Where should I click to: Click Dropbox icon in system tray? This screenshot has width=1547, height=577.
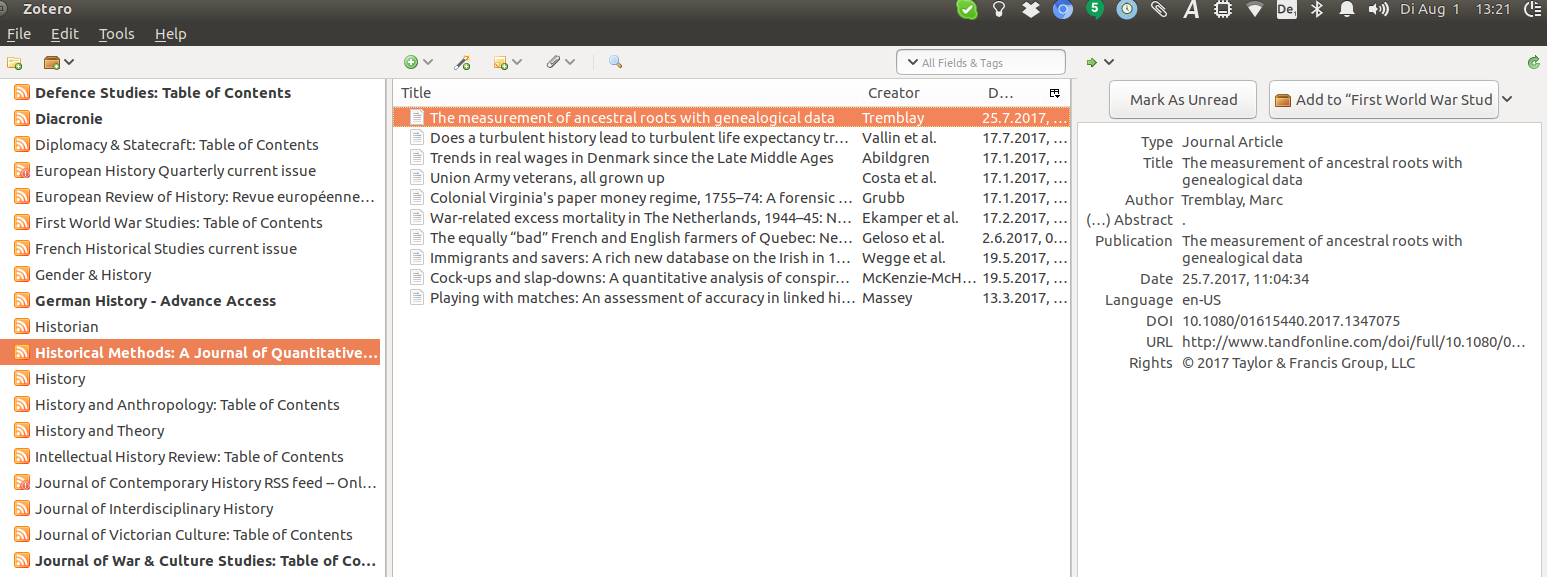(x=1031, y=10)
